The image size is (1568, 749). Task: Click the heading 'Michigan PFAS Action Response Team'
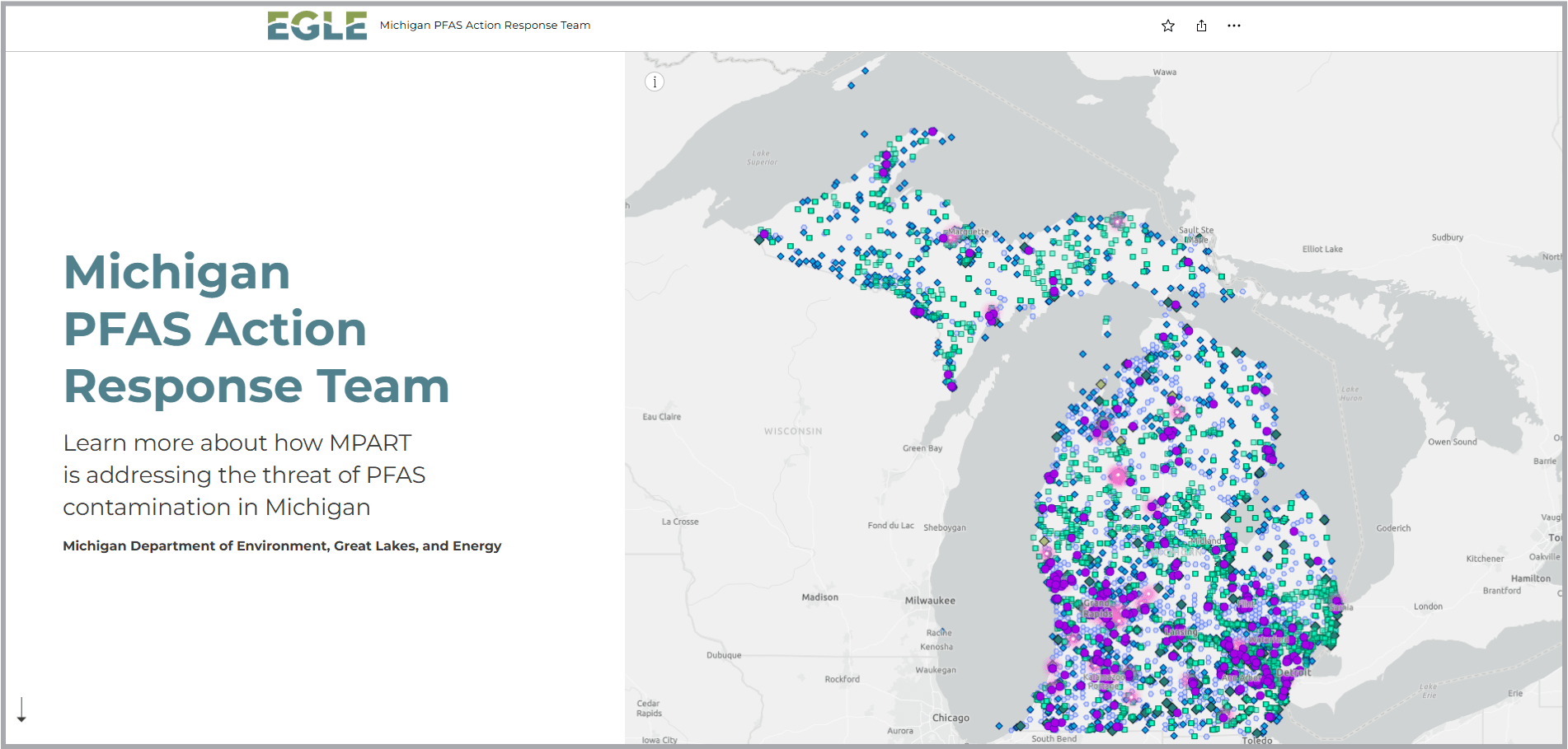256,330
